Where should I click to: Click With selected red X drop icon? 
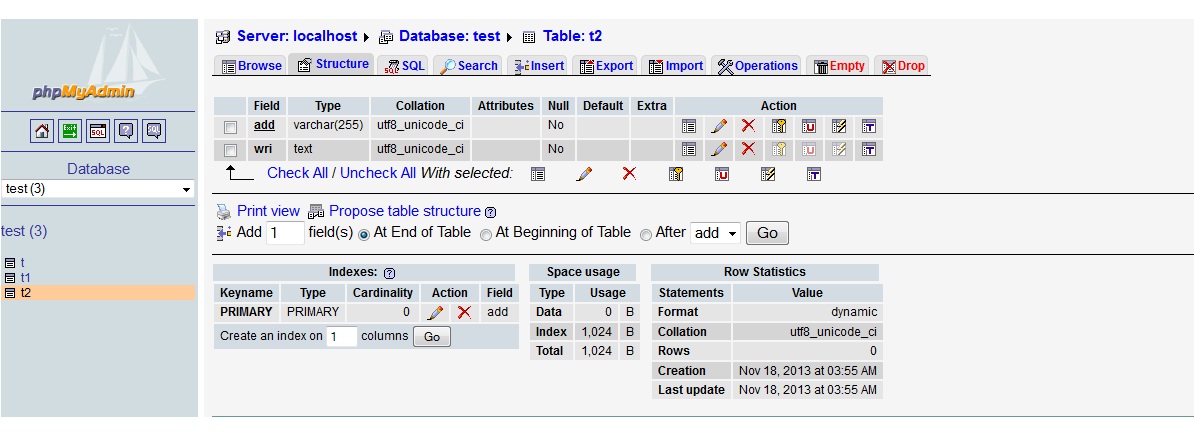tap(629, 174)
